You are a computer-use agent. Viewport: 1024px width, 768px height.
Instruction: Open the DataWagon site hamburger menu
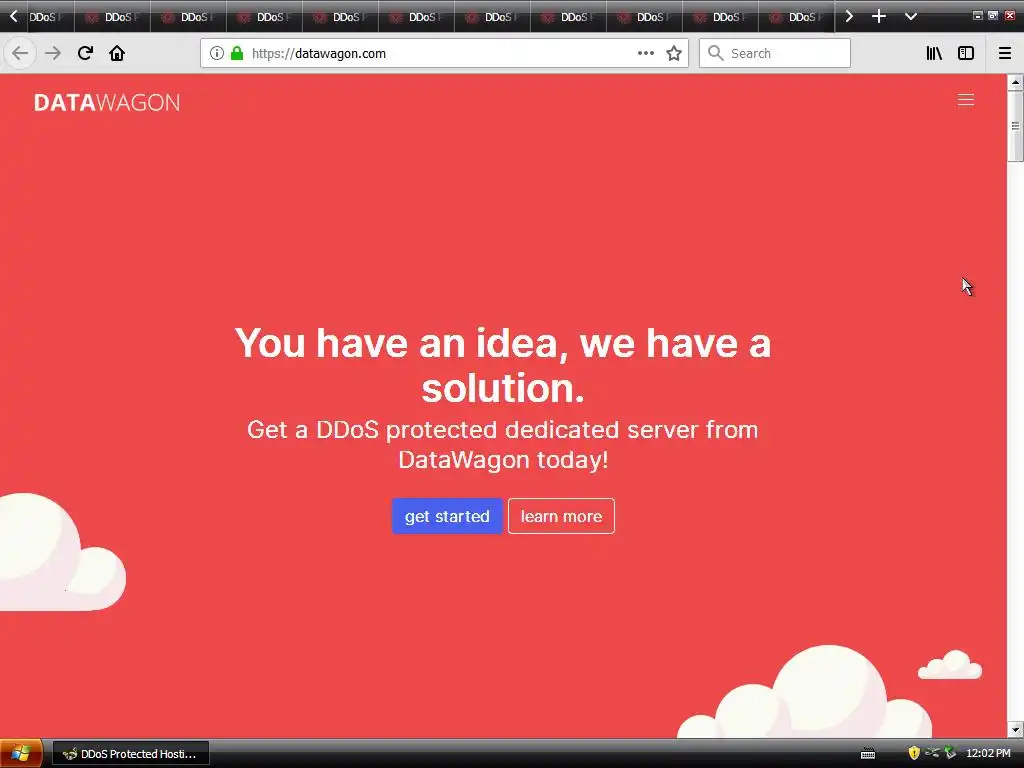coord(966,99)
